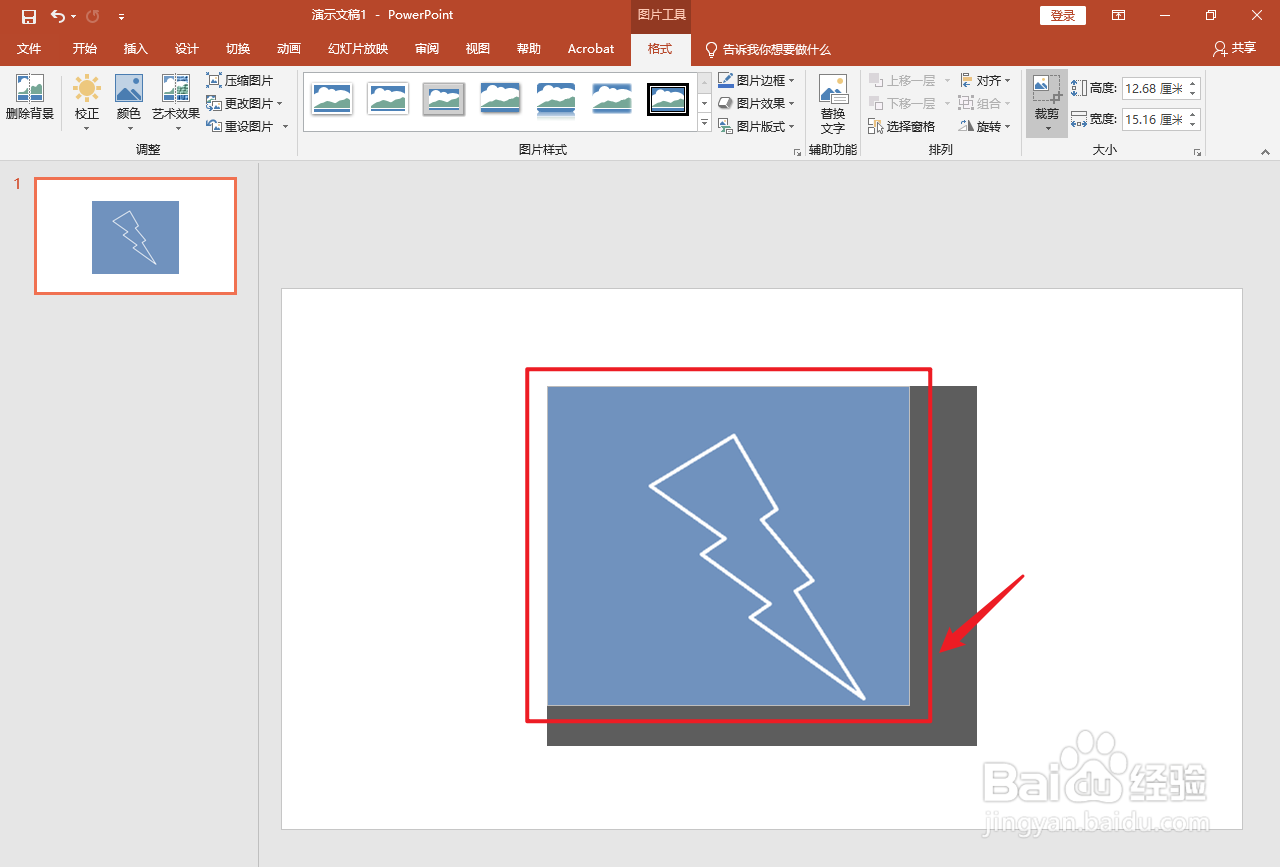Click Tell me what you want search box

(768, 49)
